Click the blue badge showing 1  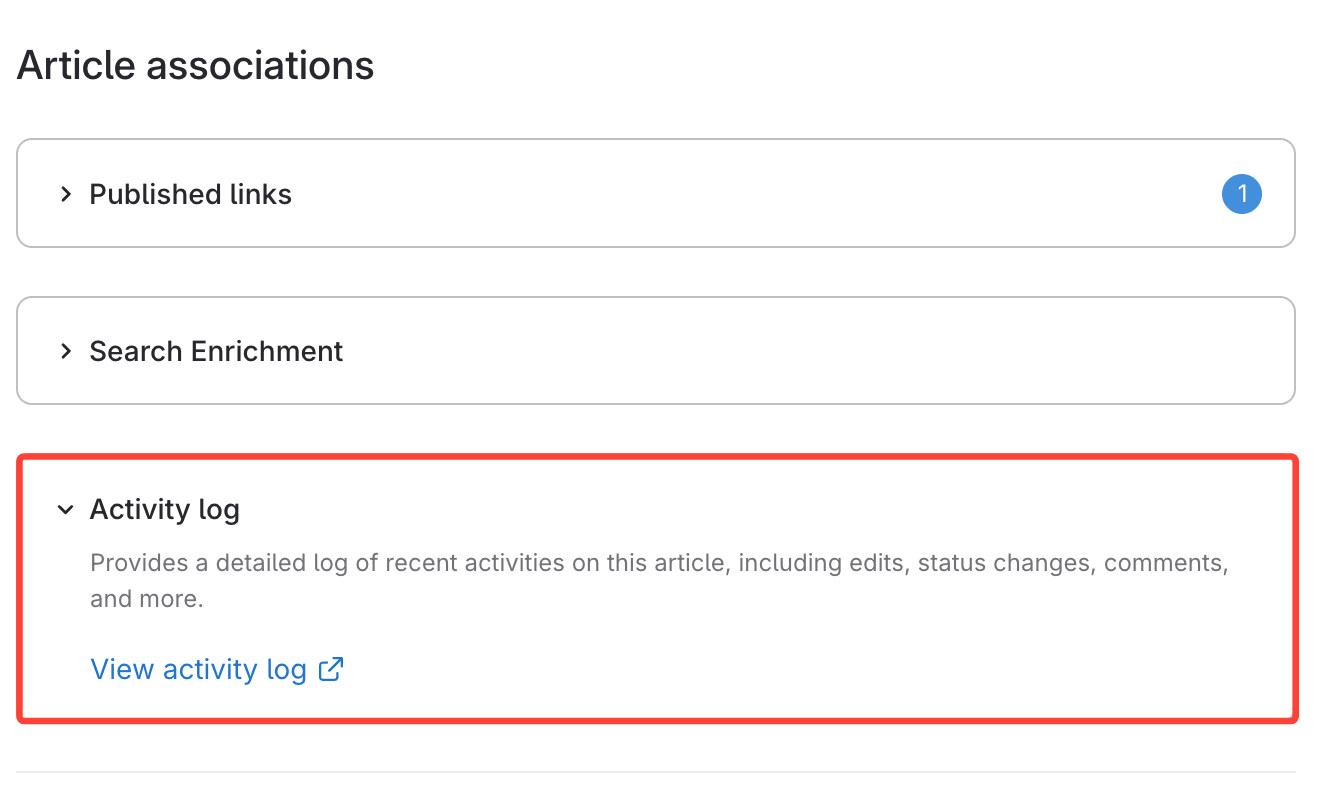click(x=1241, y=194)
